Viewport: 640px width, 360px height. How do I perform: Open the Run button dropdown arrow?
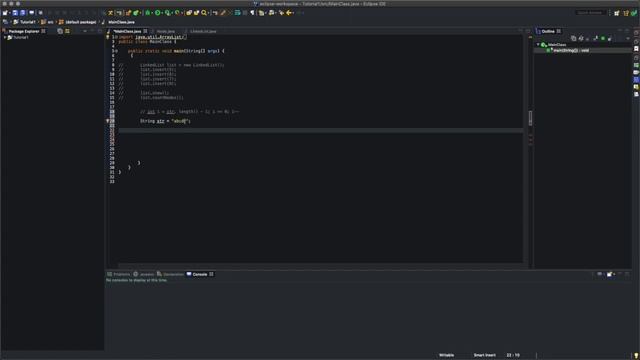pyautogui.click(x=162, y=13)
